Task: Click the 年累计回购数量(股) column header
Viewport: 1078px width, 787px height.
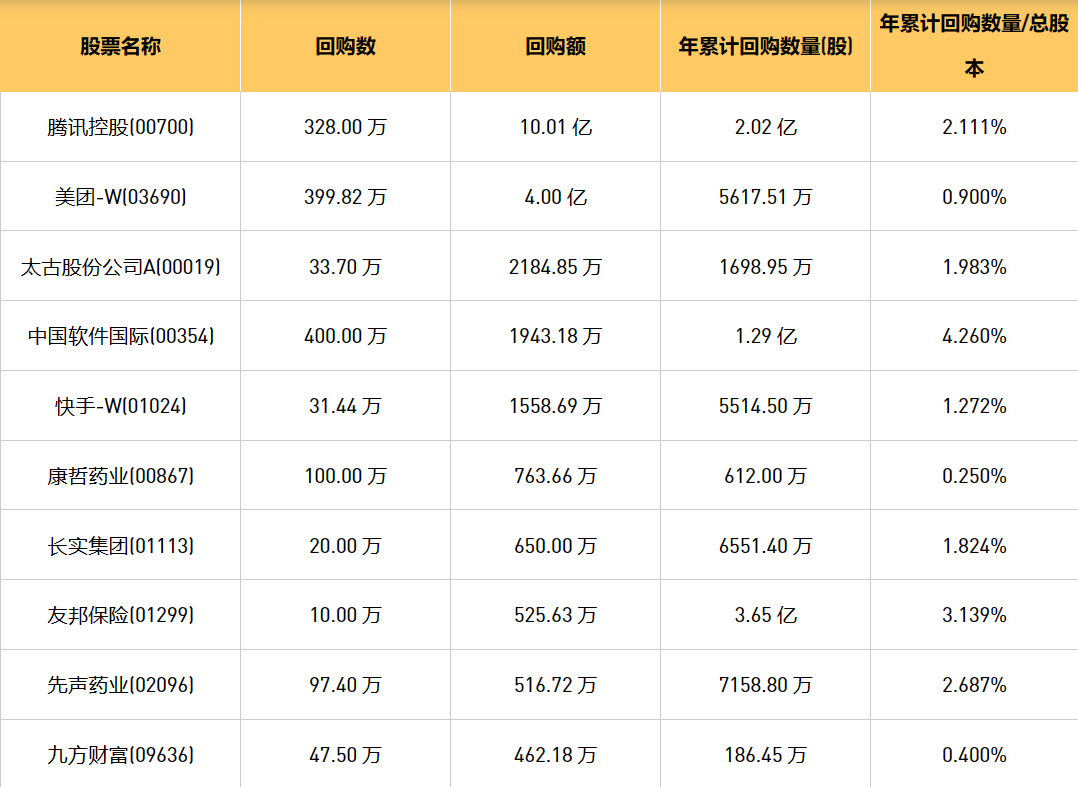Action: [765, 46]
